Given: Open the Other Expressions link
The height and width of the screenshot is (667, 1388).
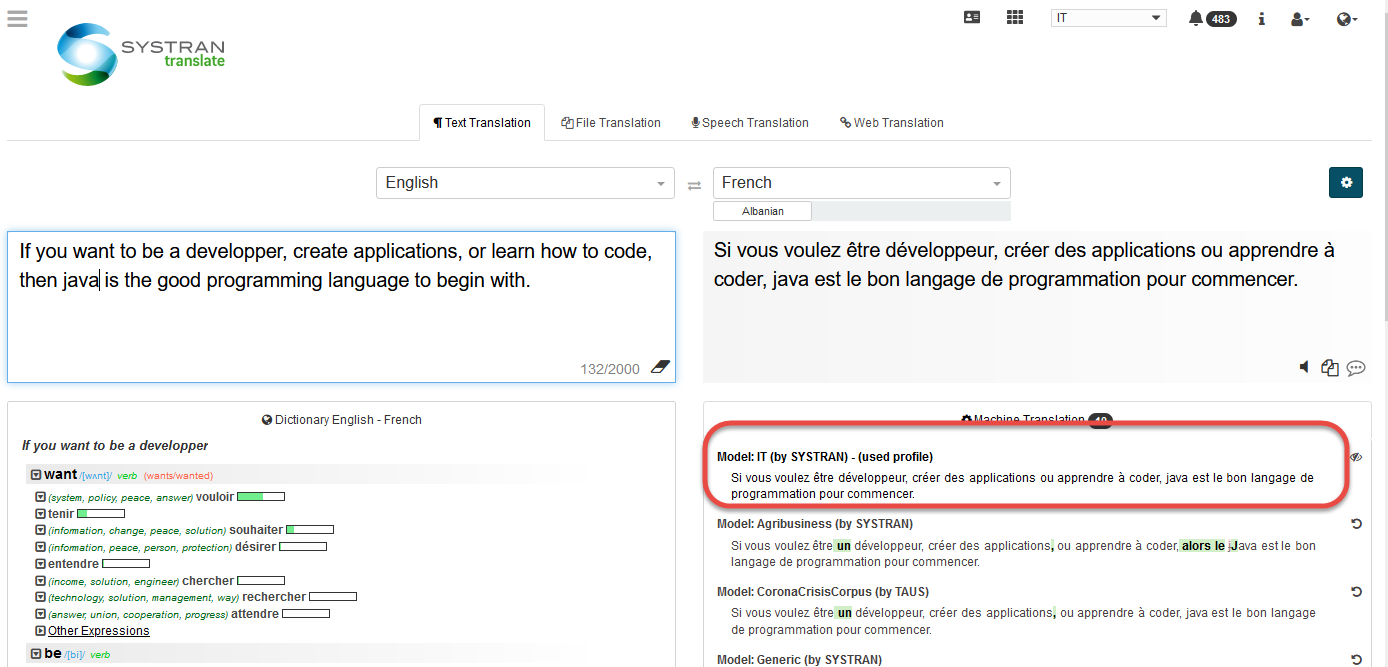Looking at the screenshot, I should 98,631.
